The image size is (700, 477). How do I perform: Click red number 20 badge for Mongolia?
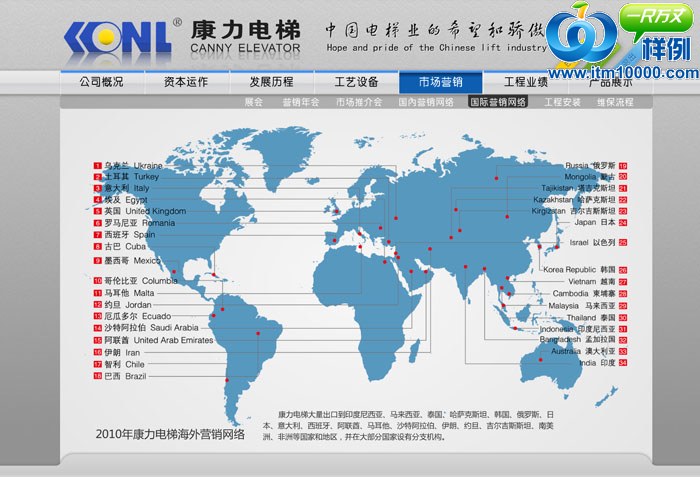pos(623,177)
